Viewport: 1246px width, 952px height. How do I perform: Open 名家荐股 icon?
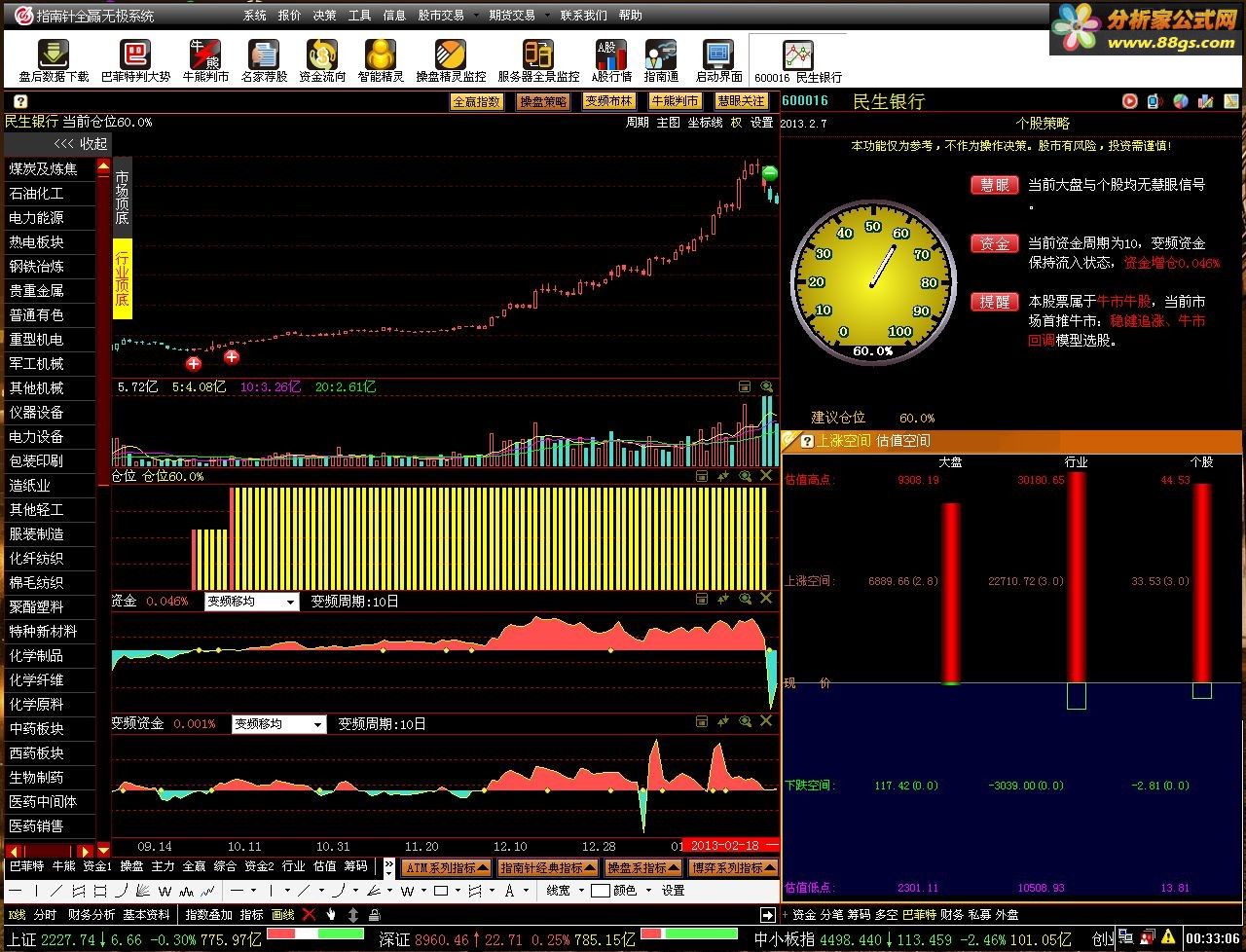pyautogui.click(x=264, y=60)
